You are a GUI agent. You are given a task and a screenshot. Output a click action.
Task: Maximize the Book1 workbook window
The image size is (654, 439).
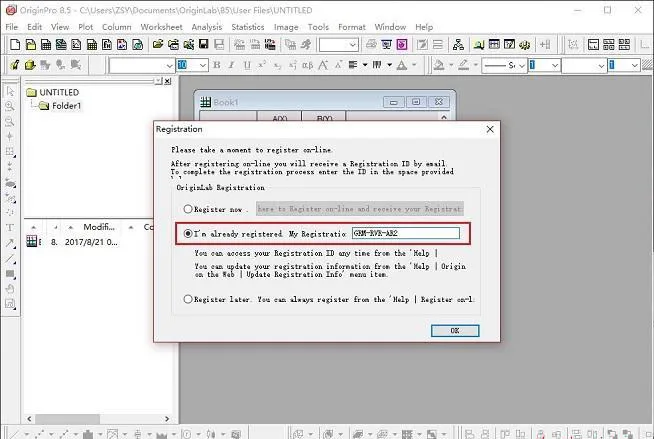tap(416, 102)
